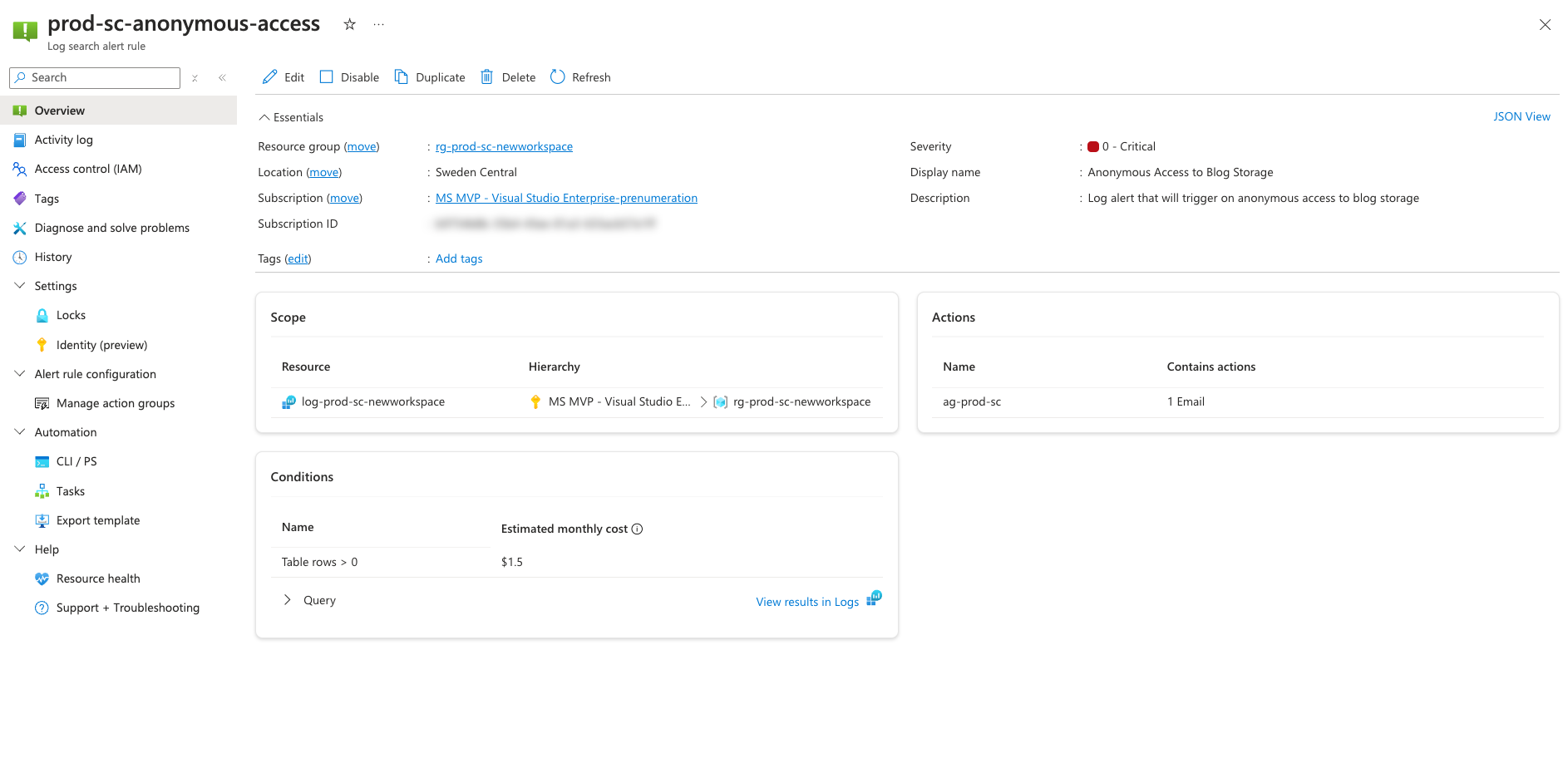Screen dimensions: 1568x763
Task: Click the Edit pencil icon
Action: point(269,76)
